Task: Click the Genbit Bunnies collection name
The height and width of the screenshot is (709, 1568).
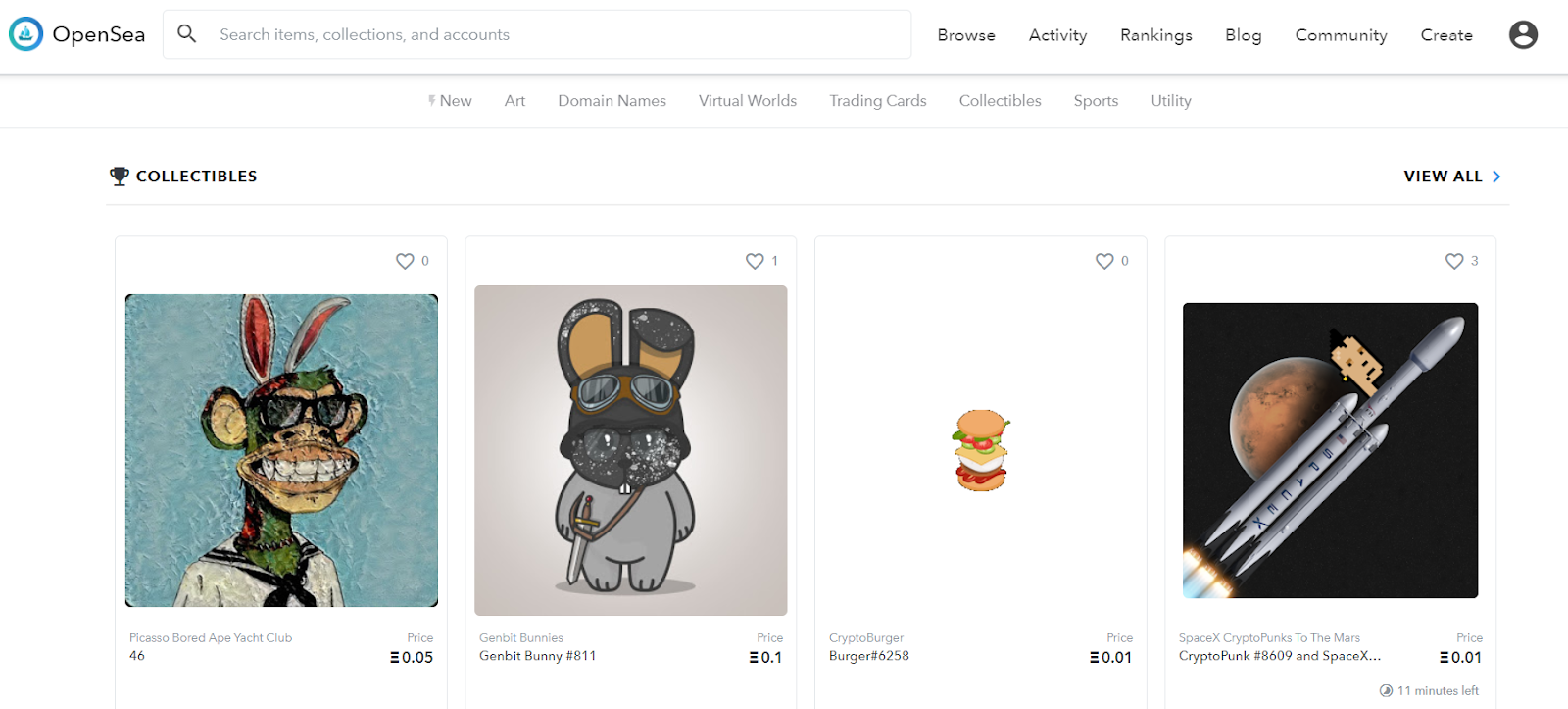Action: click(521, 637)
